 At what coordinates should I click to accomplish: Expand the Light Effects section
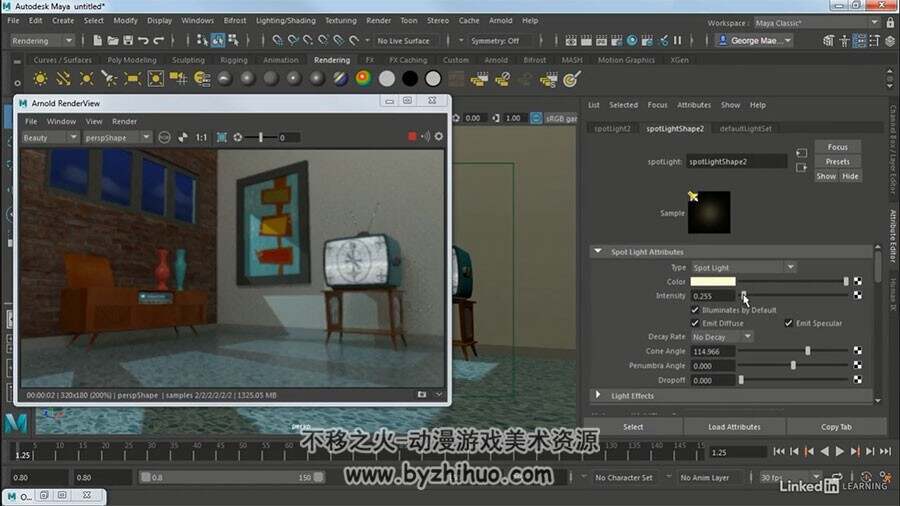pos(598,395)
